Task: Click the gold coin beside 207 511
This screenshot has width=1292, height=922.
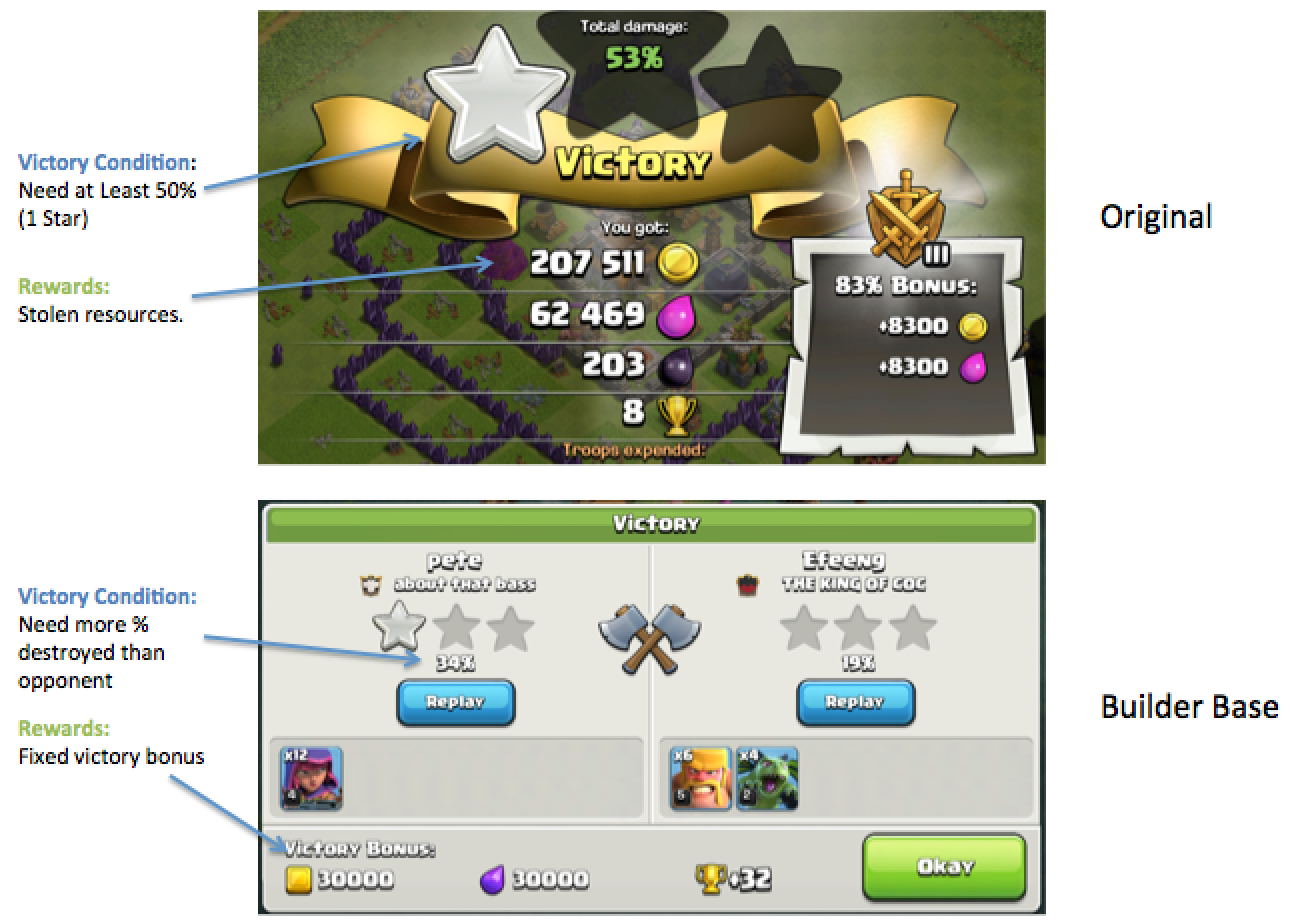Action: [677, 264]
